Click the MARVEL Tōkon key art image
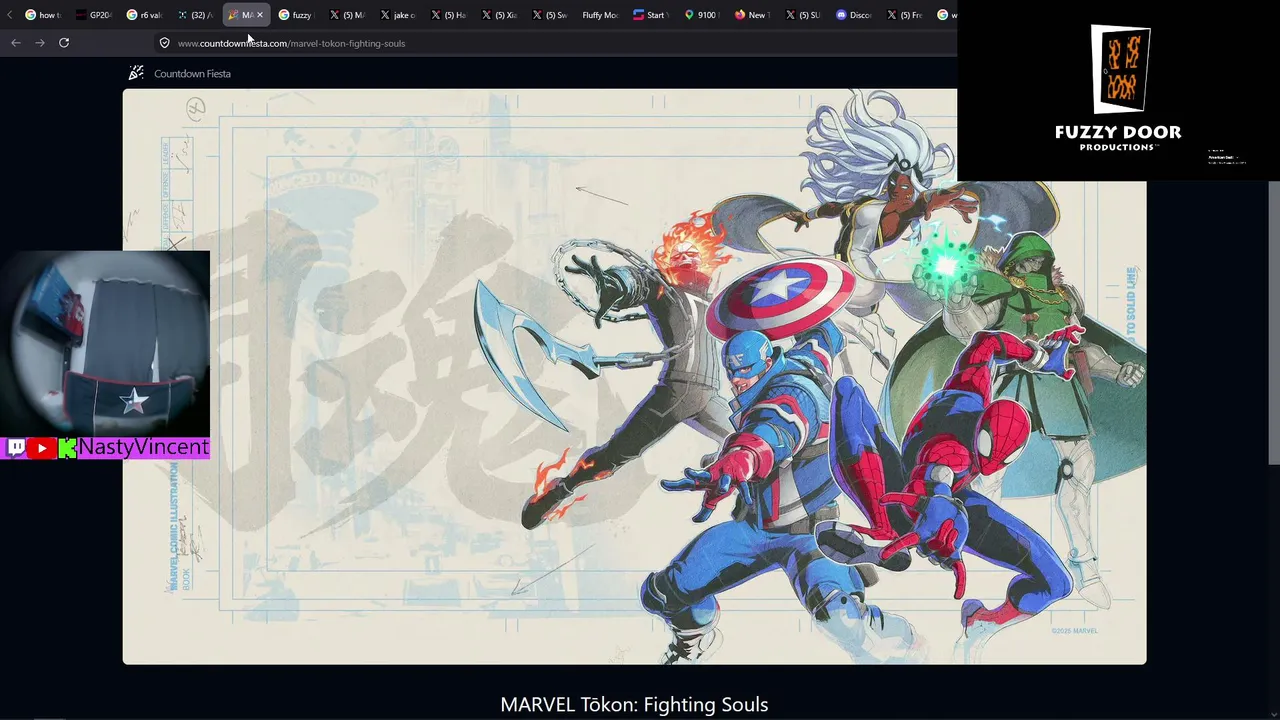Screen dimensions: 1280x720 [x=634, y=377]
